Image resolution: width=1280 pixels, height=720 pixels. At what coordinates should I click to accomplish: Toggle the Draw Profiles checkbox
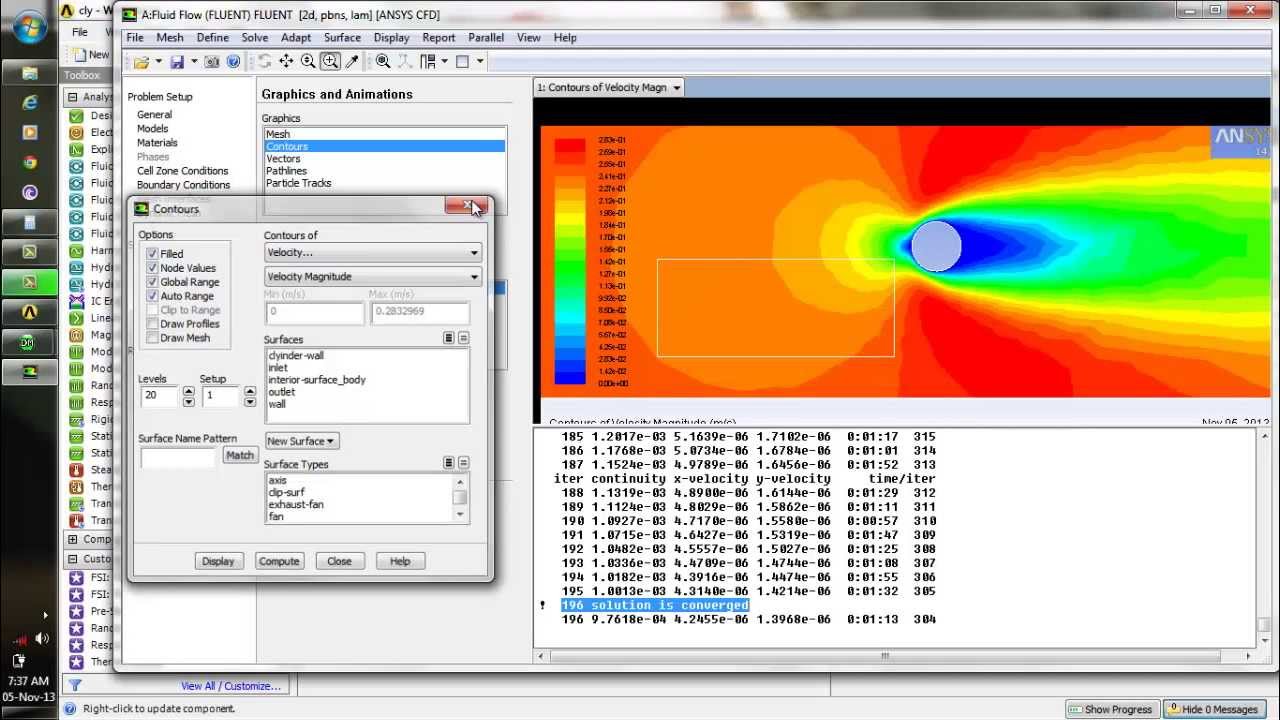[152, 324]
